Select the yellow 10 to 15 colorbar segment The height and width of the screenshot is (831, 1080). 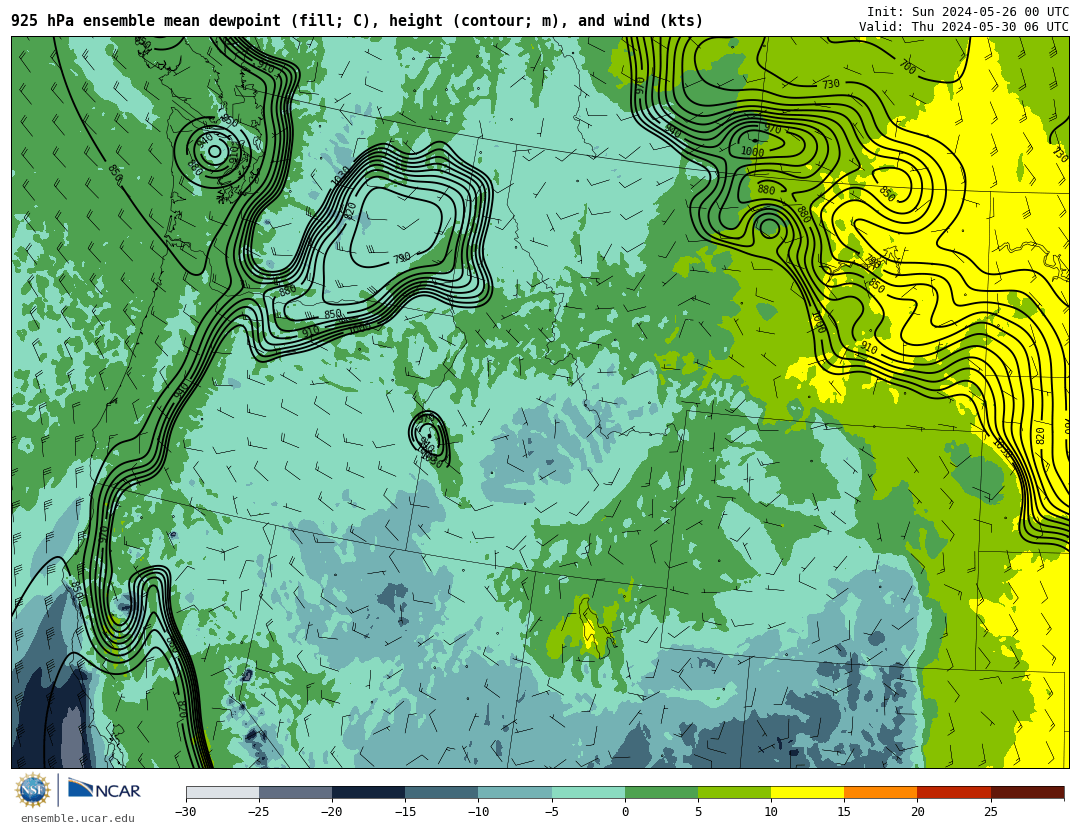(808, 792)
